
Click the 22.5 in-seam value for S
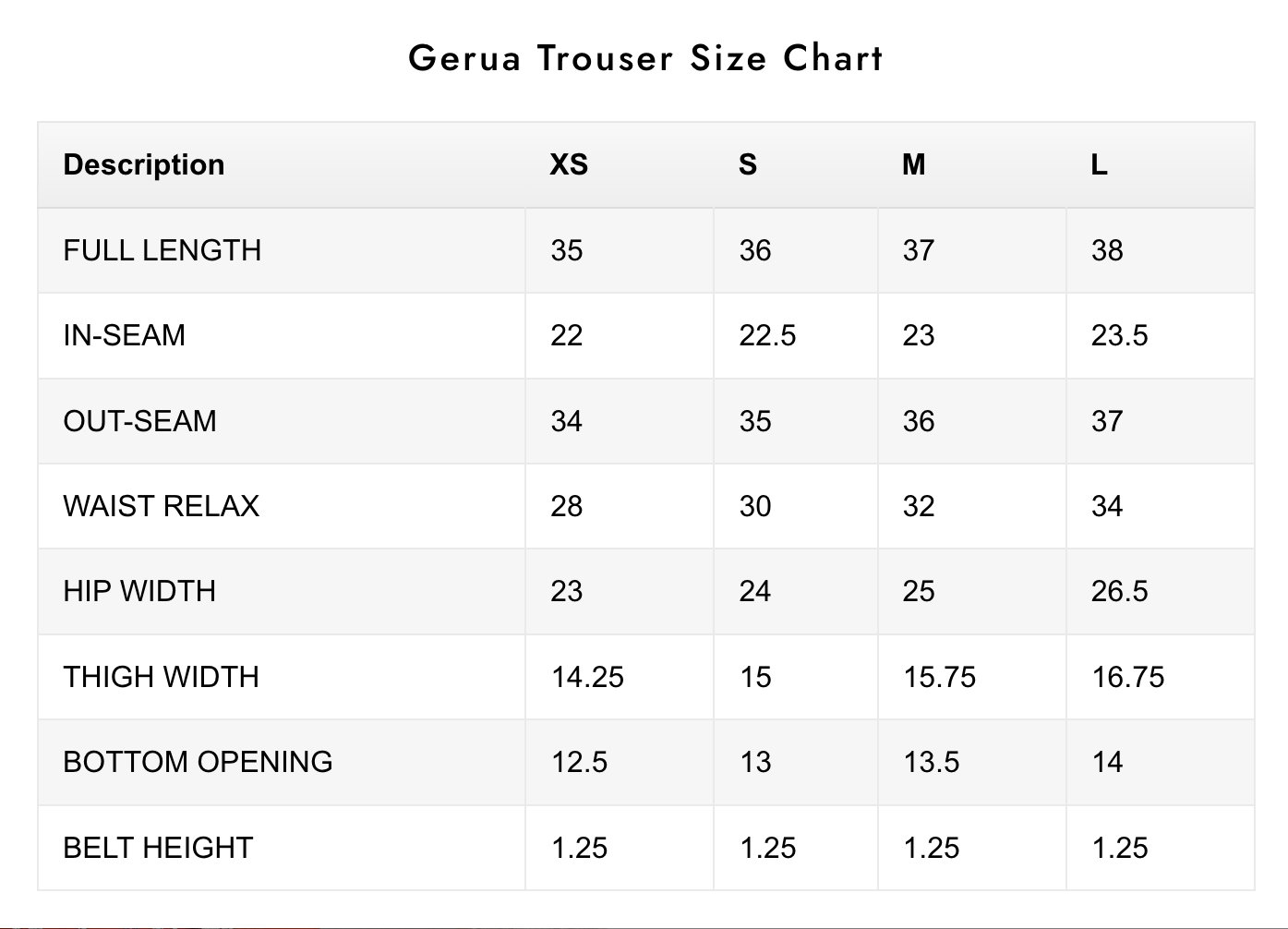coord(767,335)
